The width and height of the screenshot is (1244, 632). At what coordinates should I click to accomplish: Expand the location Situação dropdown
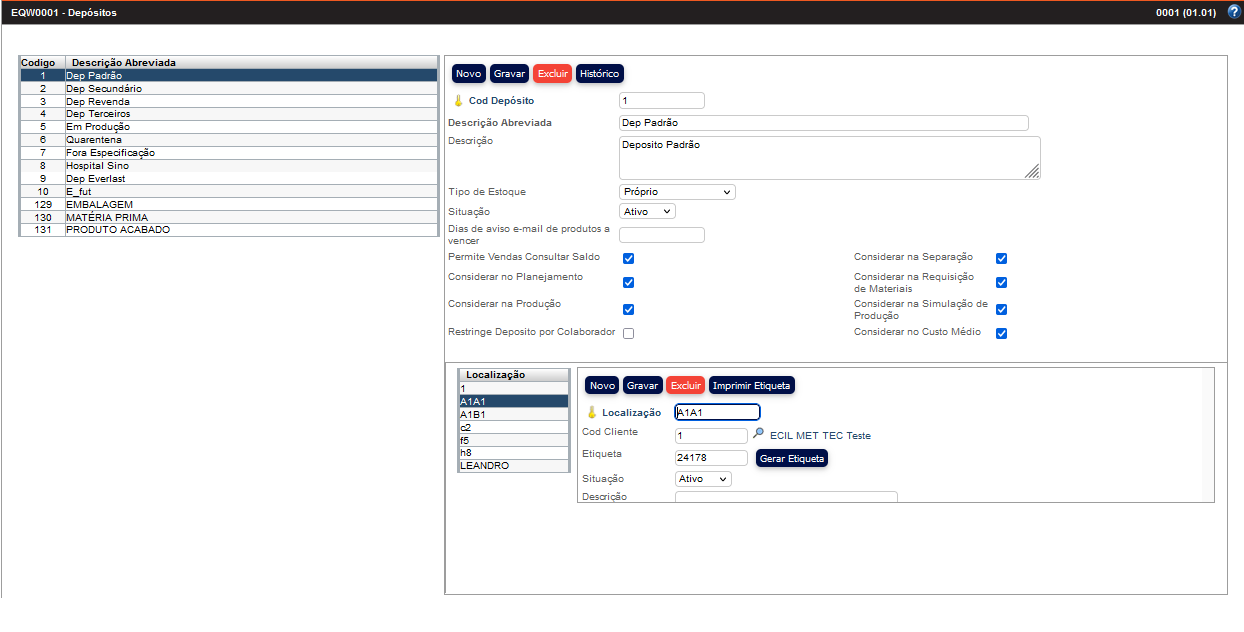pyautogui.click(x=703, y=479)
